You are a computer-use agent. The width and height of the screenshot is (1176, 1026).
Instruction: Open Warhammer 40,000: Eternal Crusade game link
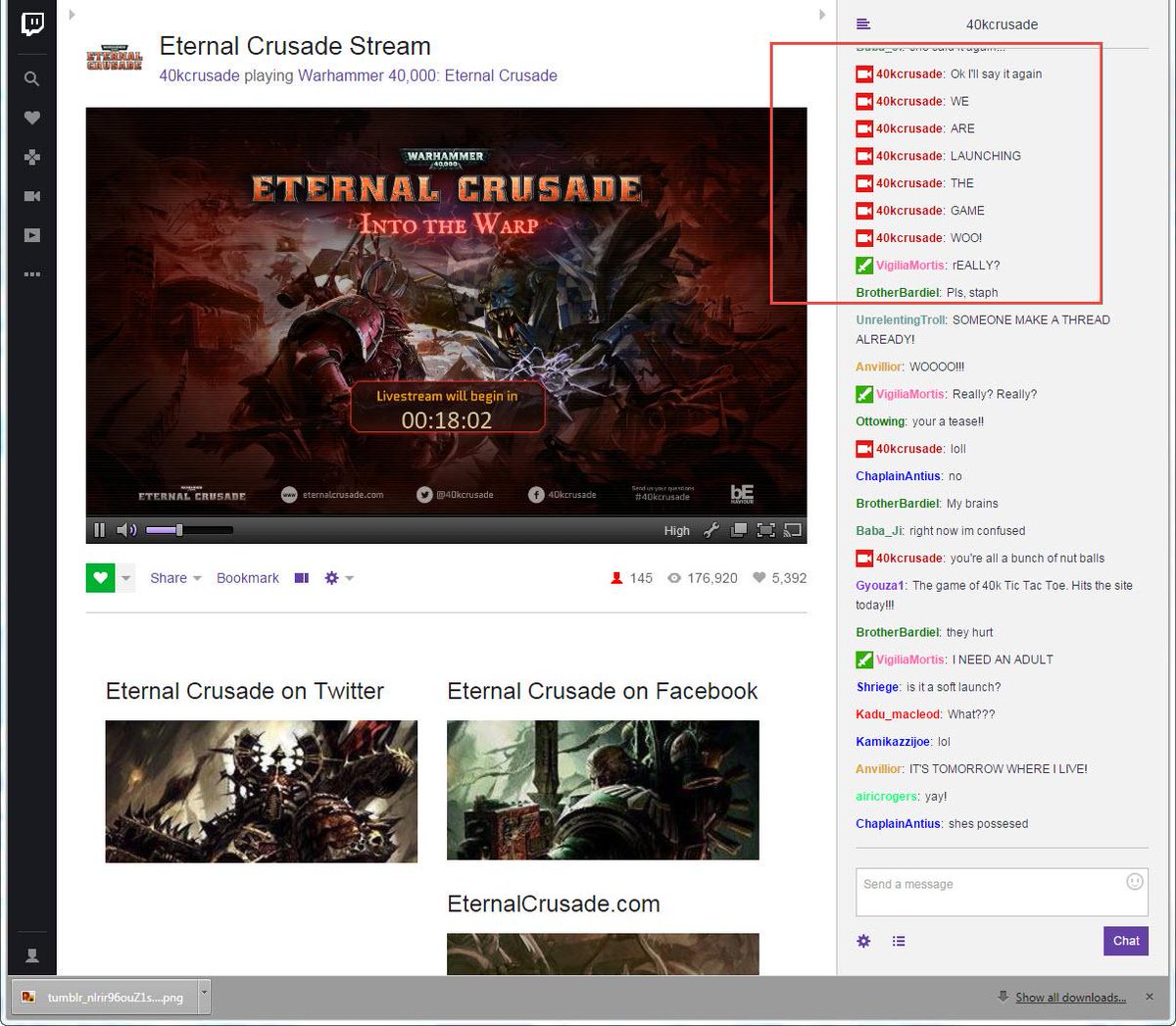point(427,75)
